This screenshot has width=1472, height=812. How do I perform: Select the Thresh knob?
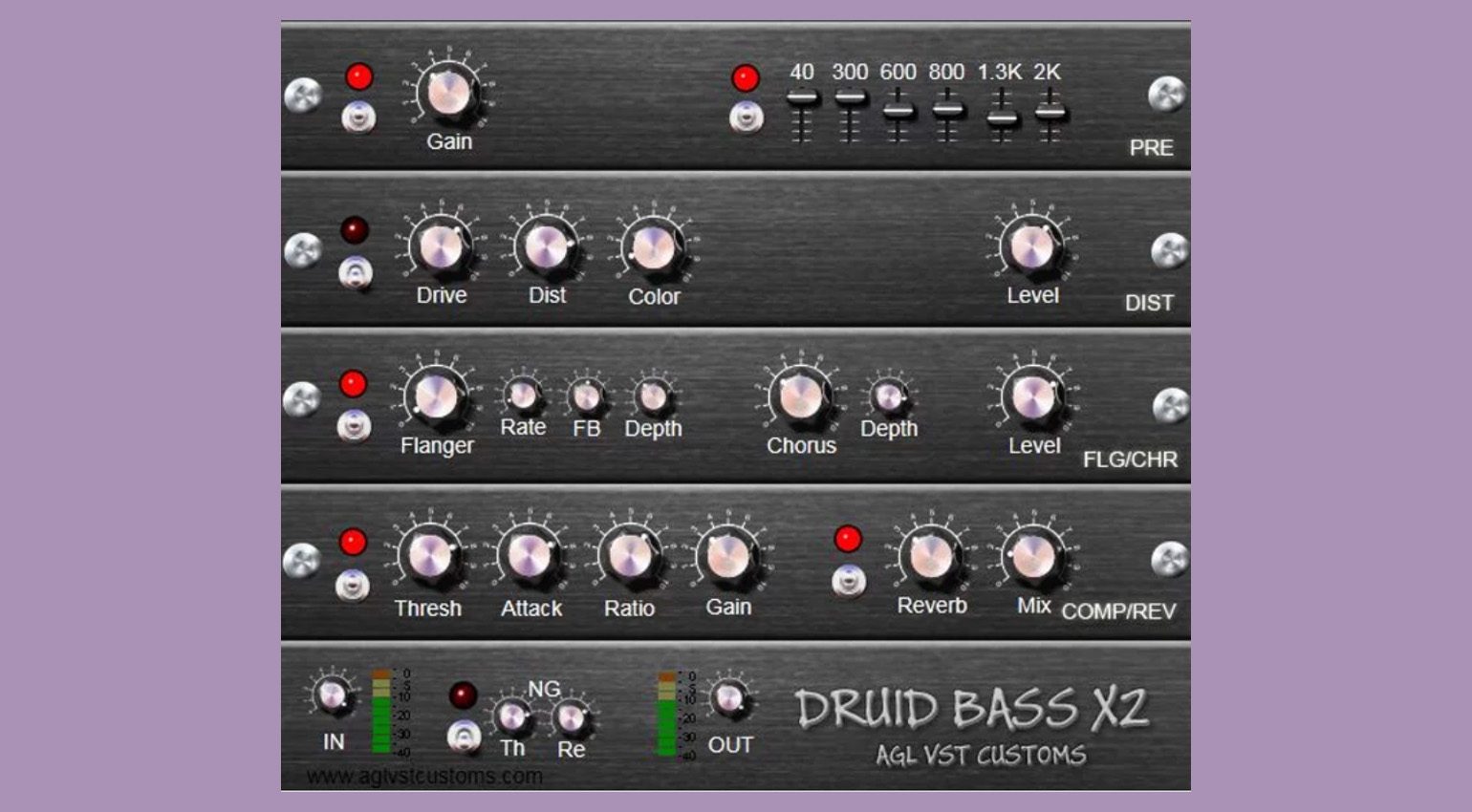[x=428, y=556]
